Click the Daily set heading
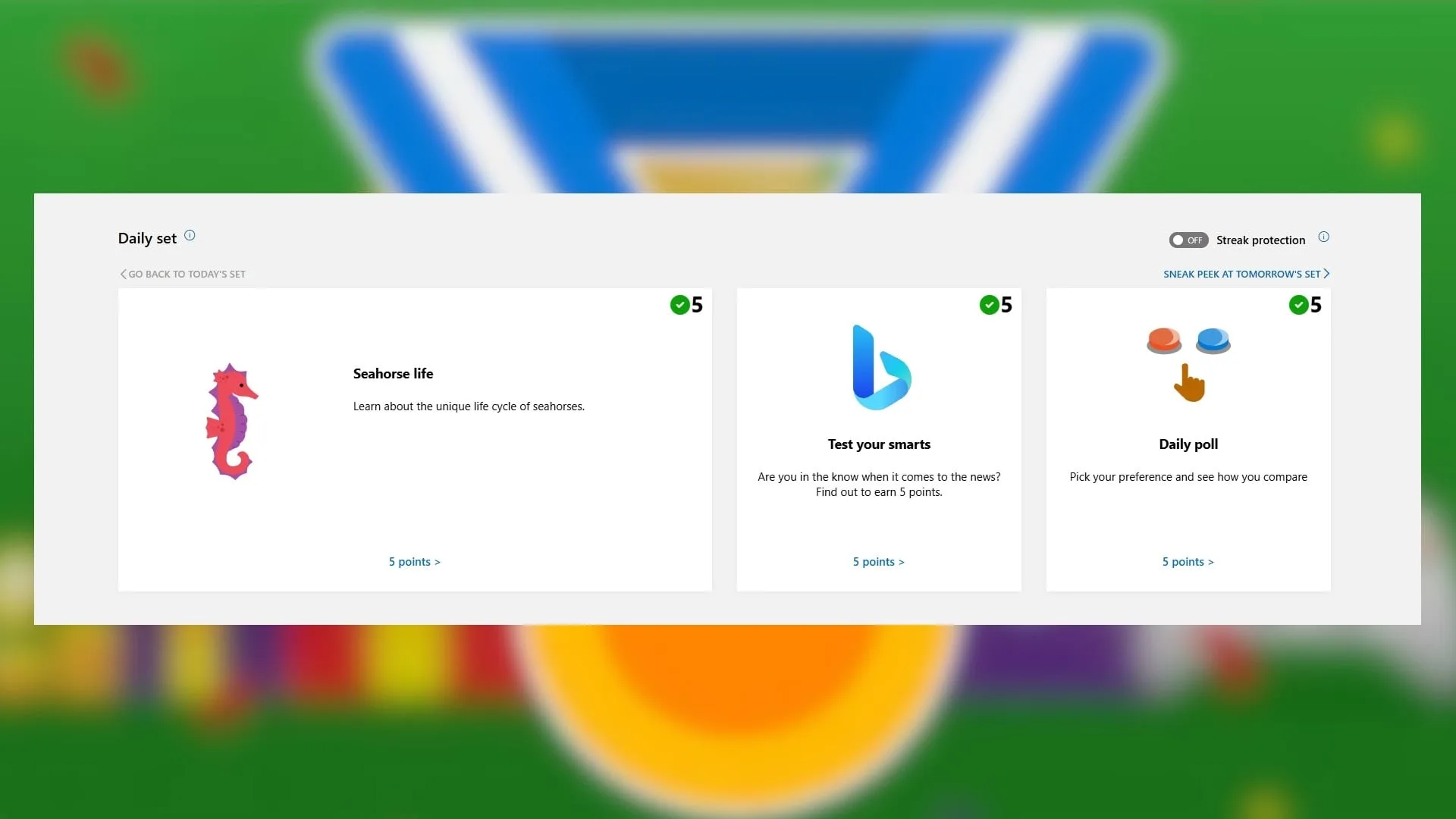The image size is (1456, 819). tap(147, 239)
